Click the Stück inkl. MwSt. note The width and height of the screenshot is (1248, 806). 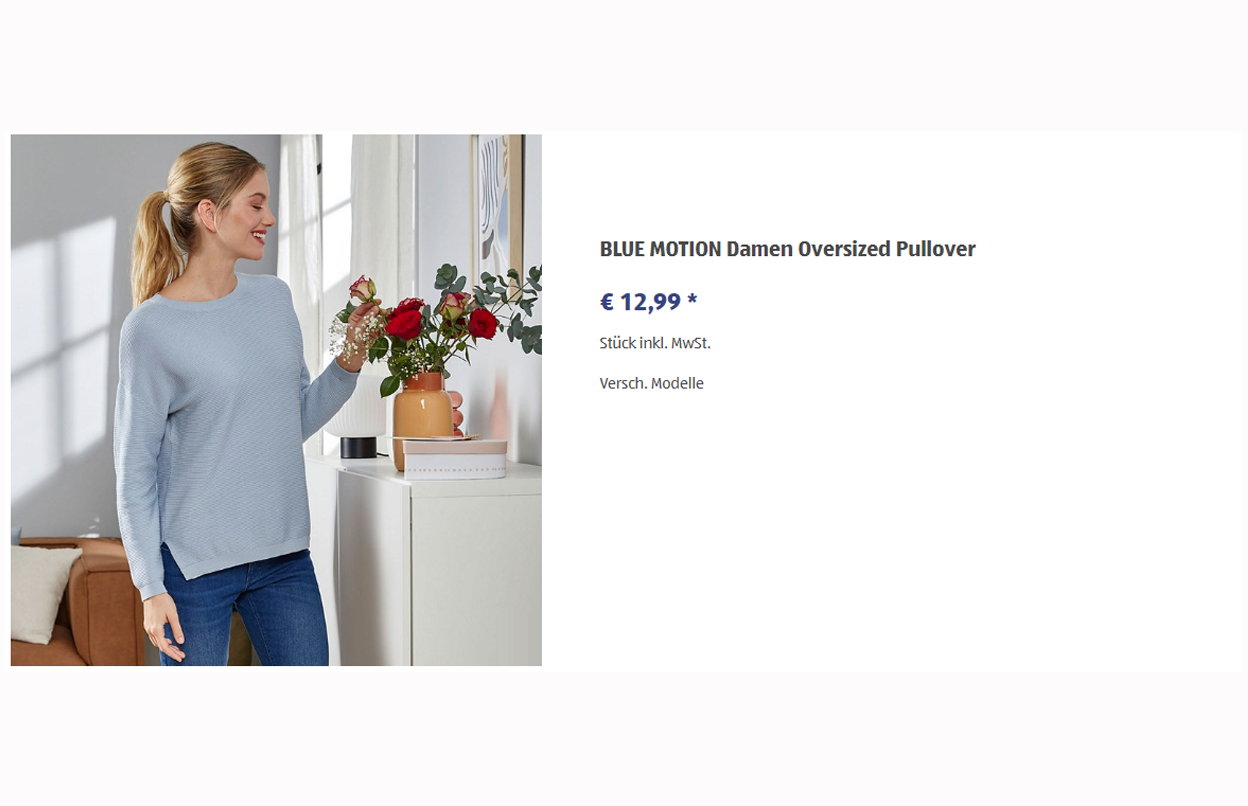(x=655, y=343)
